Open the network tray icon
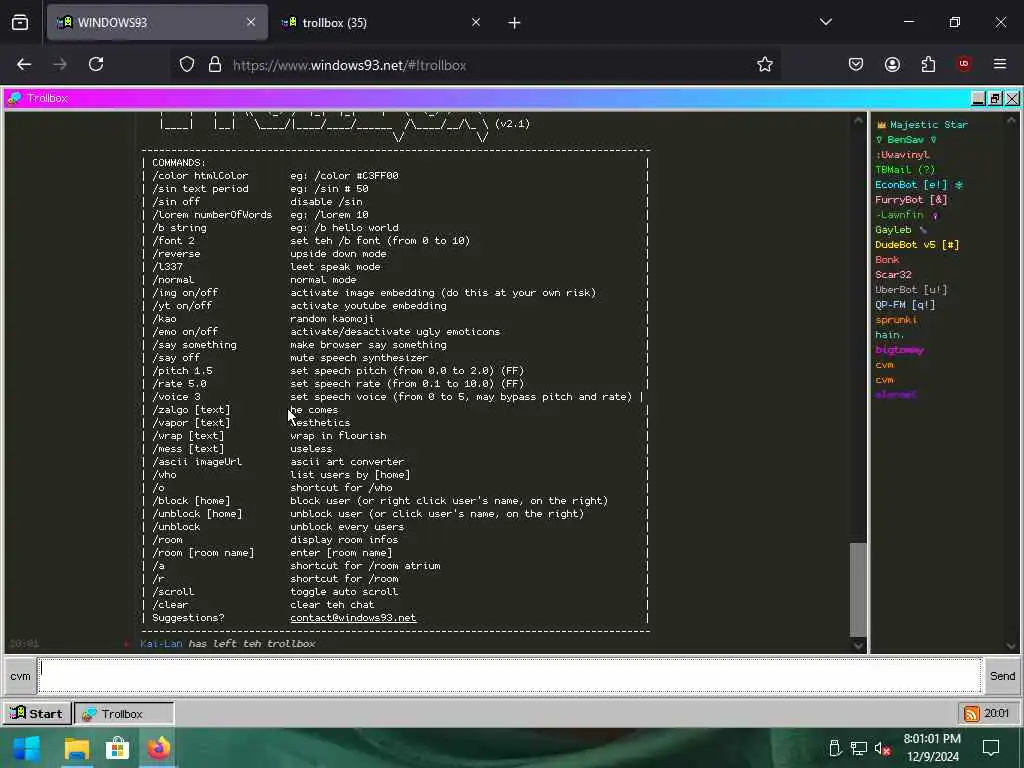The height and width of the screenshot is (768, 1024). click(x=859, y=748)
